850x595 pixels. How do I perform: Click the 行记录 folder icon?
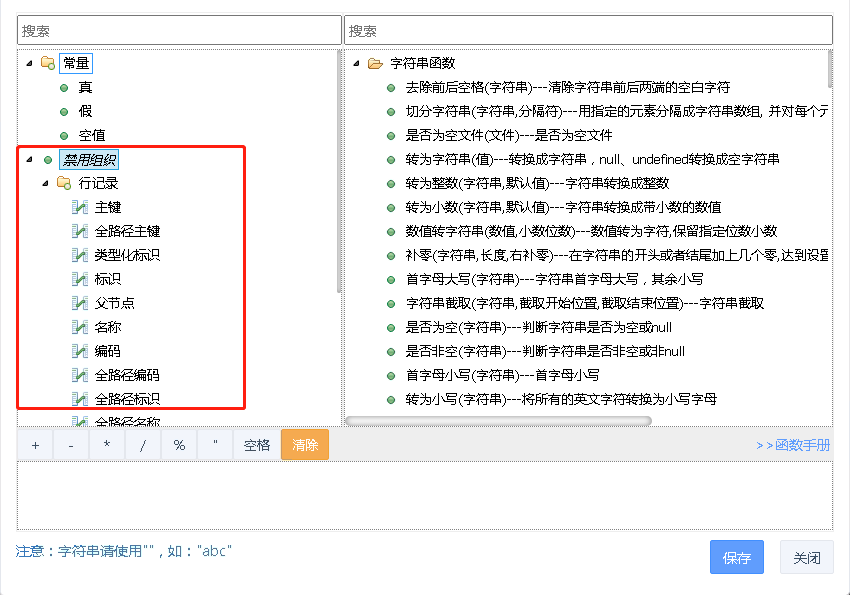coord(63,183)
